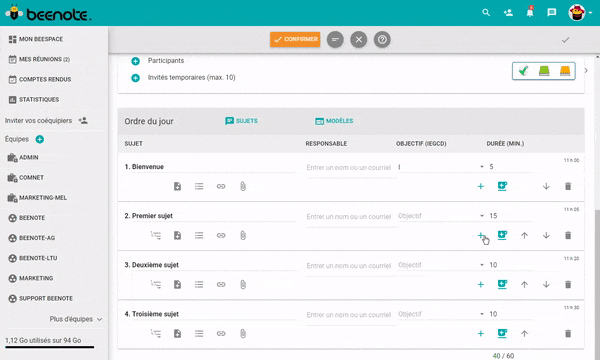Click Premier sujet attachment paperclip
Screen dimensions: 600x360
tap(243, 235)
